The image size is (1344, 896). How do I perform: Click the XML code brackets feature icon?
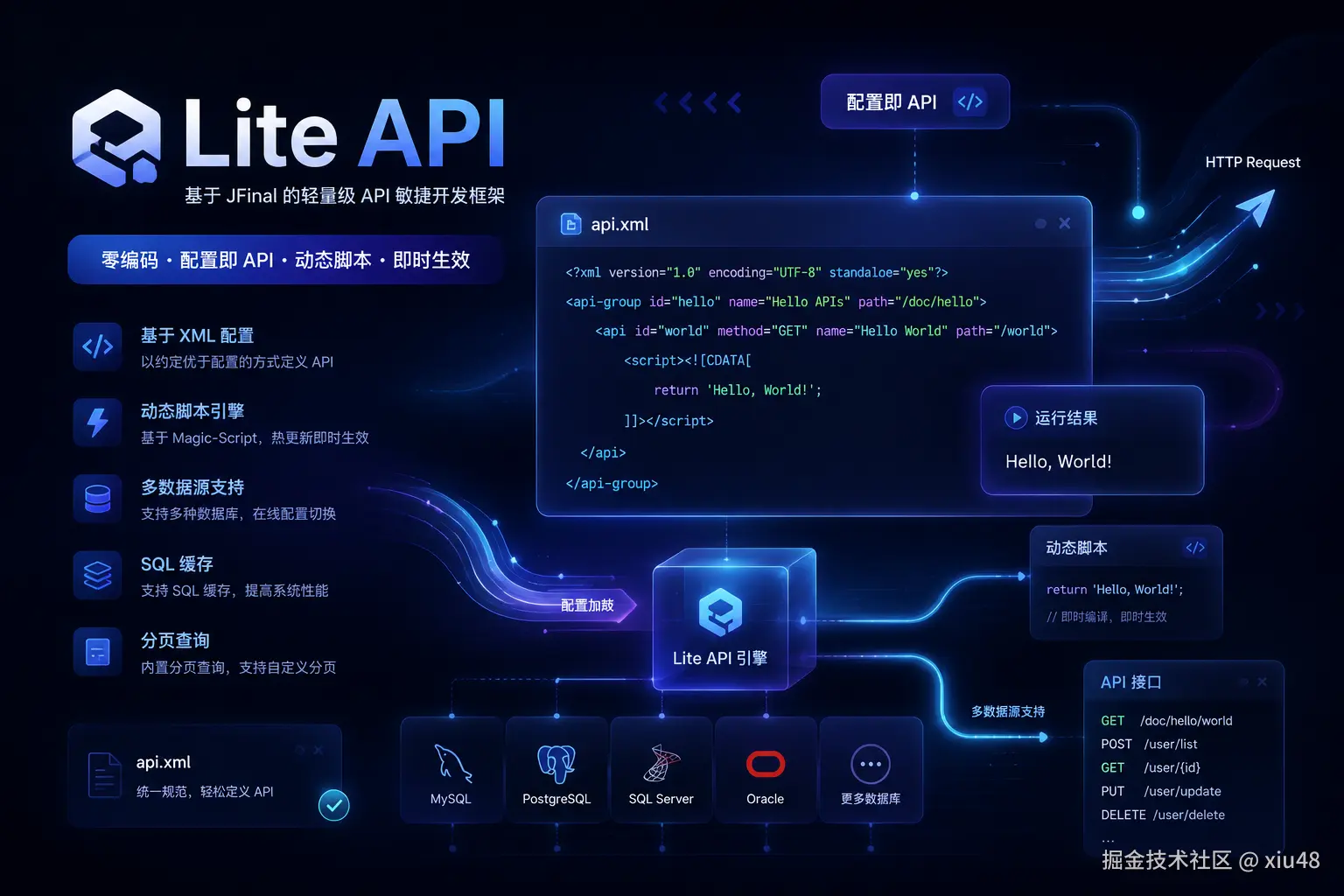(x=97, y=346)
